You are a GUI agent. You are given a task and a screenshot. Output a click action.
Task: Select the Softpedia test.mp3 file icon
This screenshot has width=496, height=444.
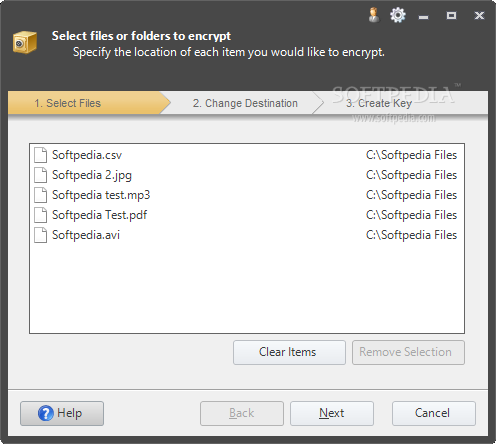[40, 195]
